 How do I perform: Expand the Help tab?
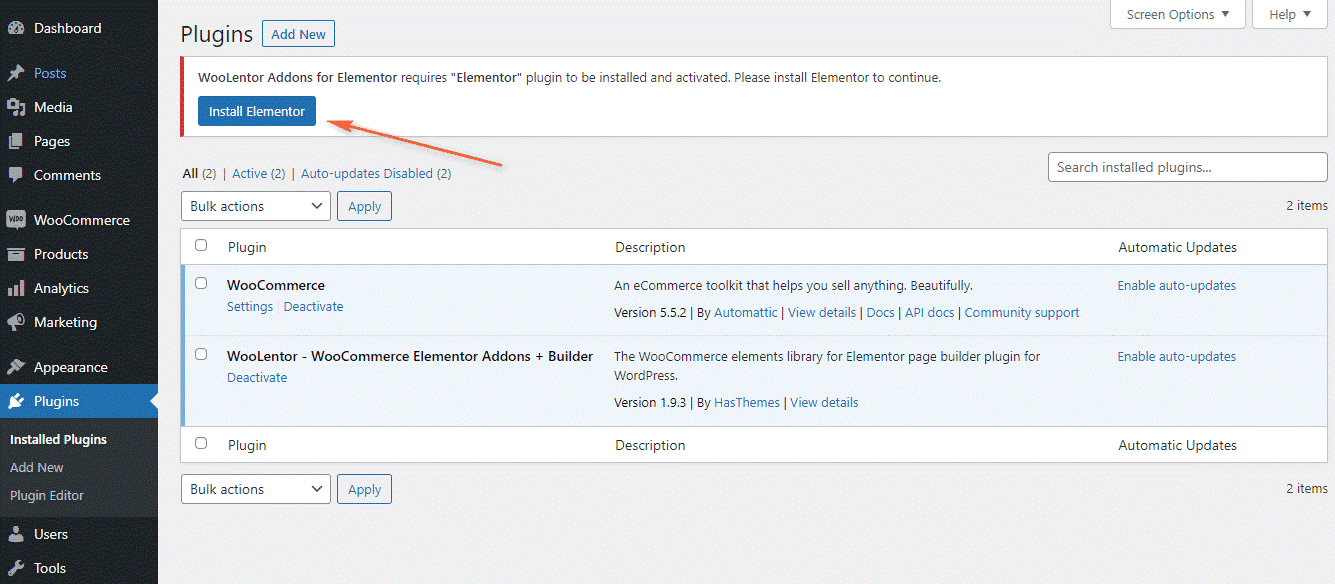(x=1289, y=14)
